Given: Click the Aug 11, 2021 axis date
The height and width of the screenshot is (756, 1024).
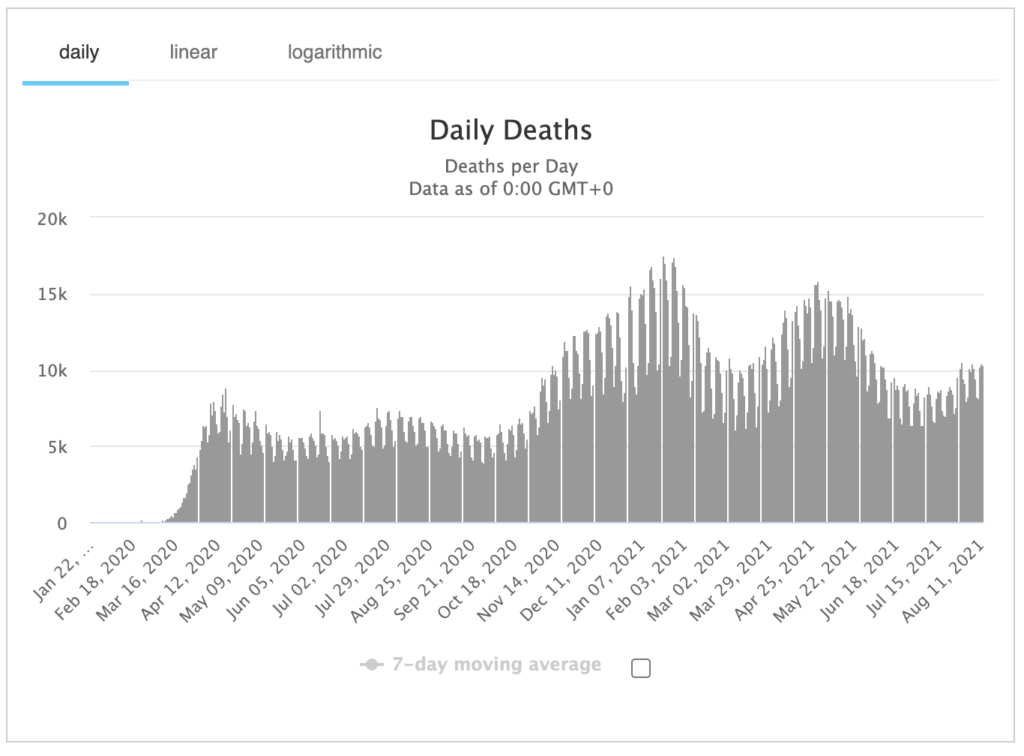Looking at the screenshot, I should click(944, 578).
